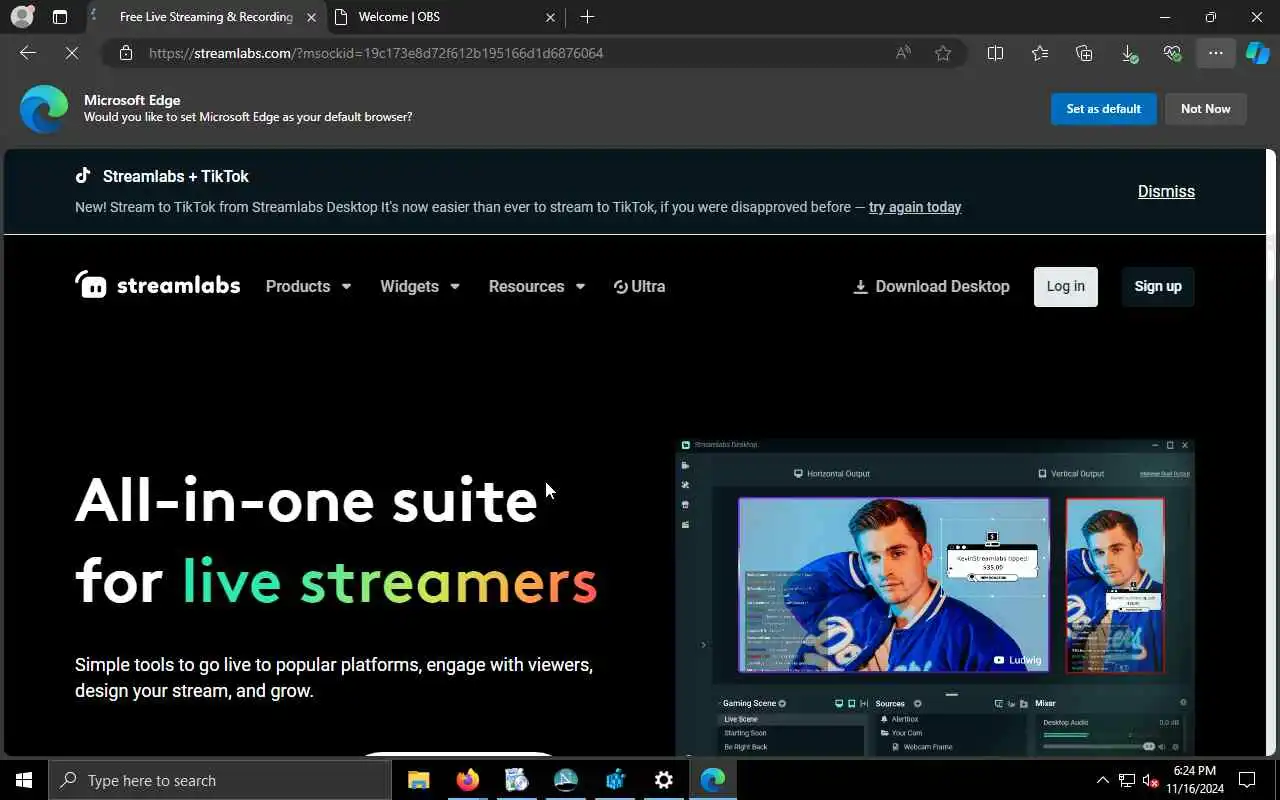Set Edge as default browser
This screenshot has width=1280, height=800.
point(1104,109)
